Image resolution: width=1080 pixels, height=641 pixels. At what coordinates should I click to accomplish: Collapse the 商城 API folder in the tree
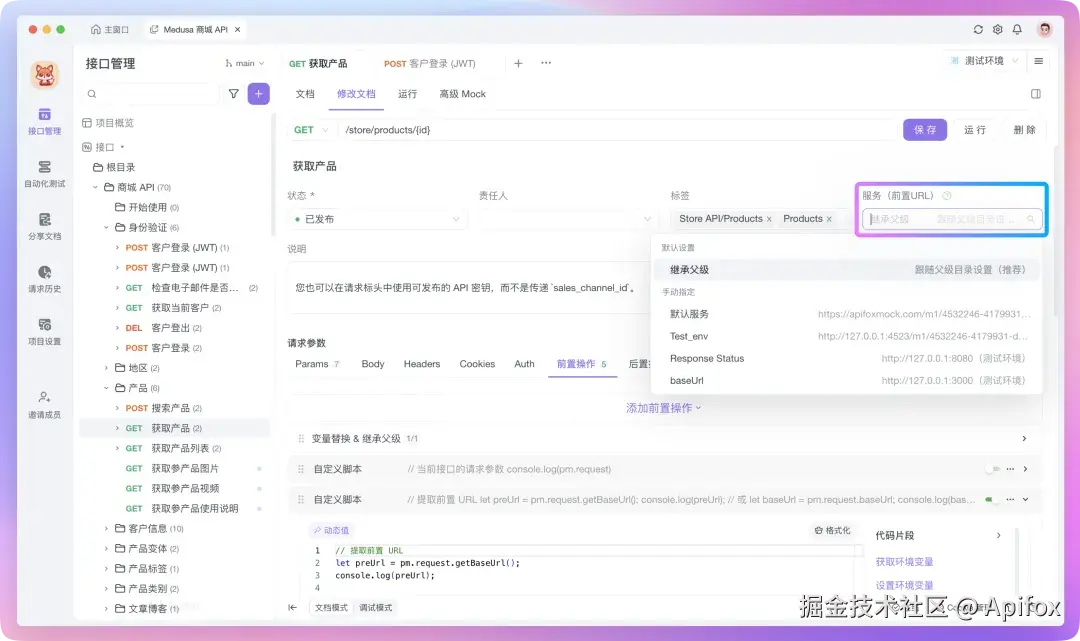click(95, 186)
